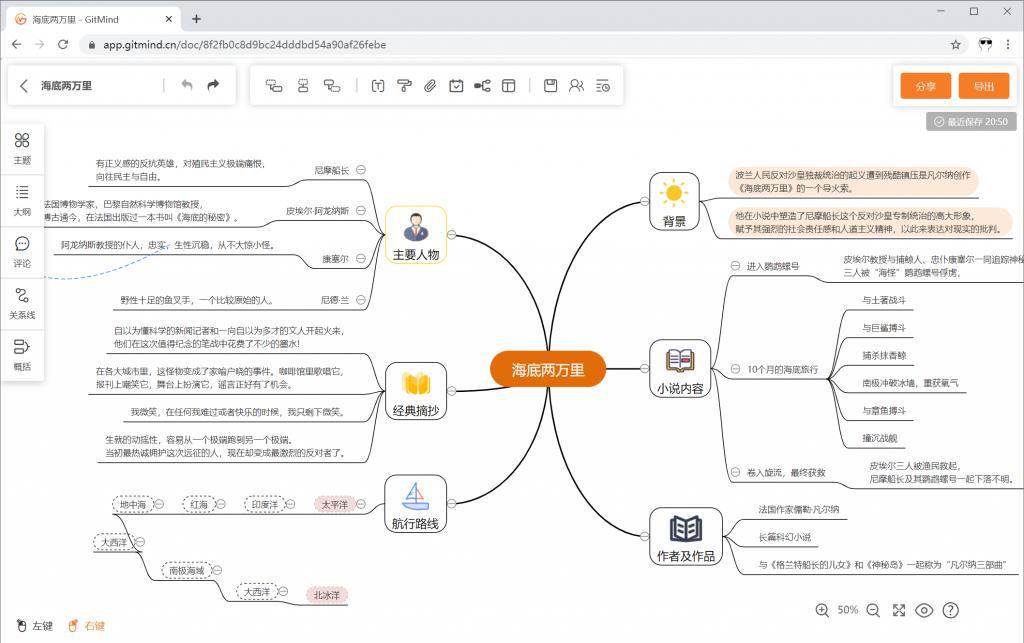Image resolution: width=1024 pixels, height=643 pixels.
Task: Select the central 海底两万里 node
Action: pyautogui.click(x=549, y=369)
